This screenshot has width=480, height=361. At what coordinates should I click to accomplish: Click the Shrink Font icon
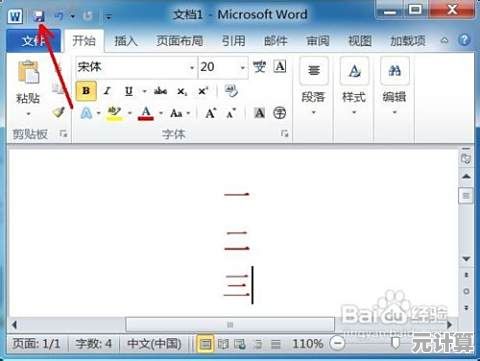point(231,113)
